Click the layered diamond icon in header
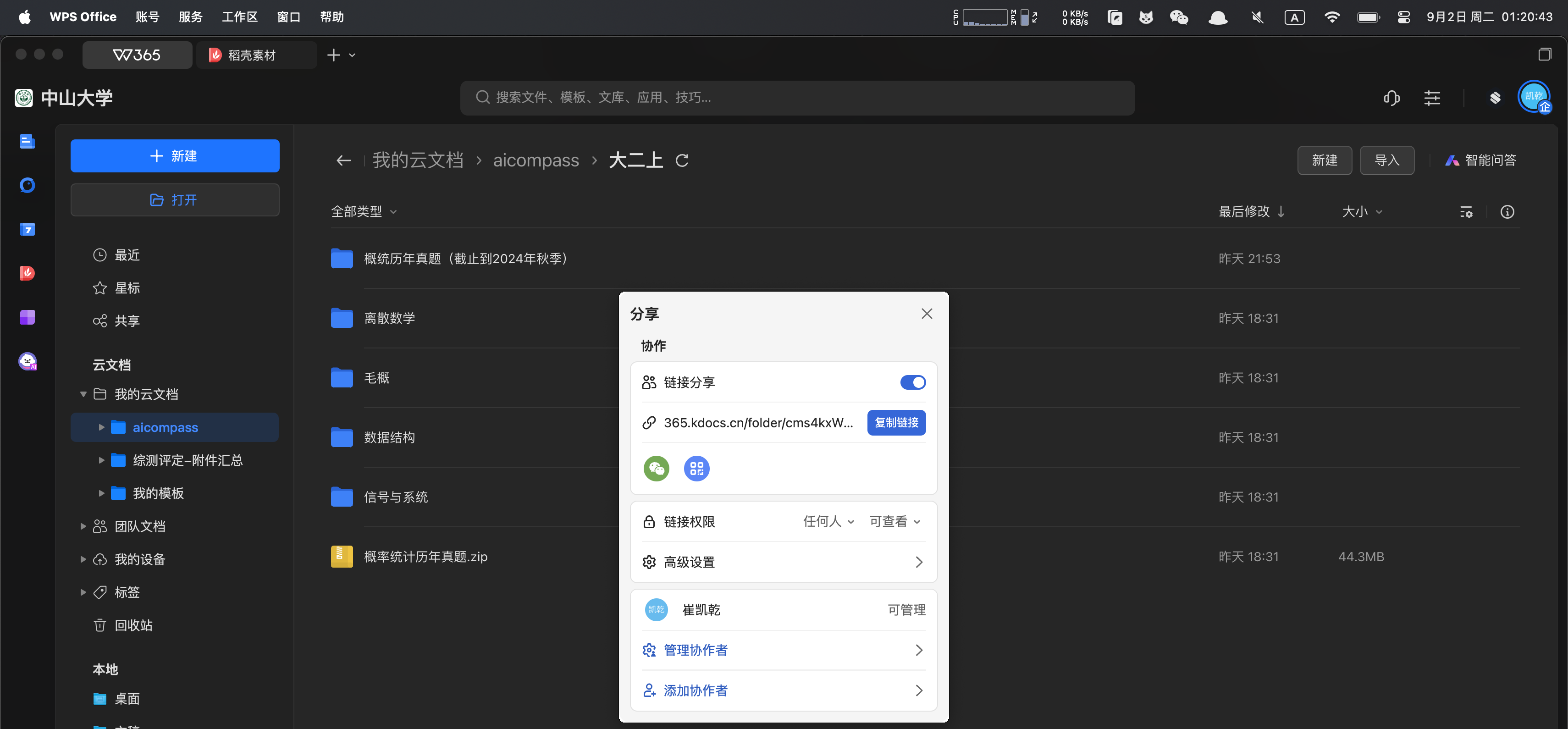 [x=1495, y=97]
